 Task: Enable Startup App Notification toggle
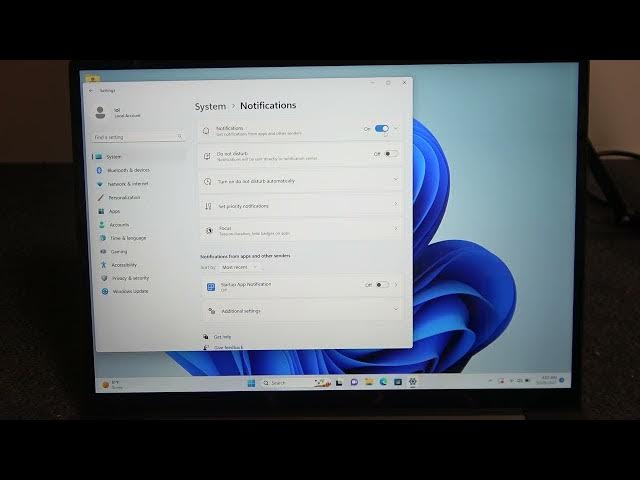coord(382,284)
